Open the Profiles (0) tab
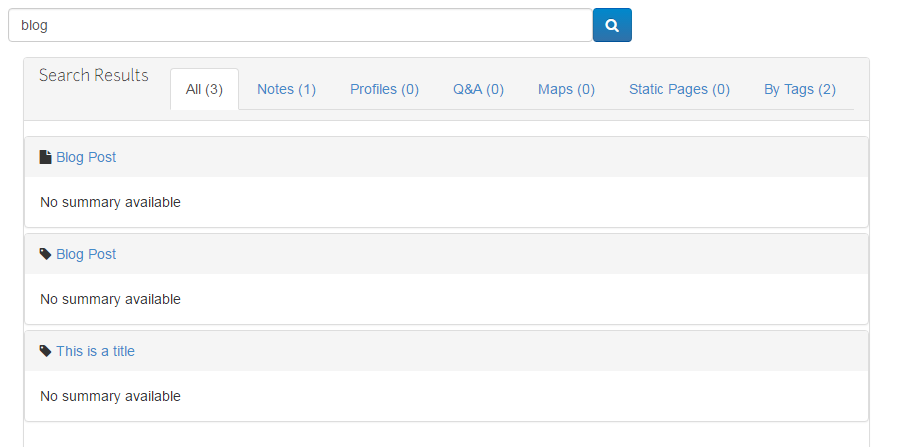Image resolution: width=898 pixels, height=447 pixels. 384,89
